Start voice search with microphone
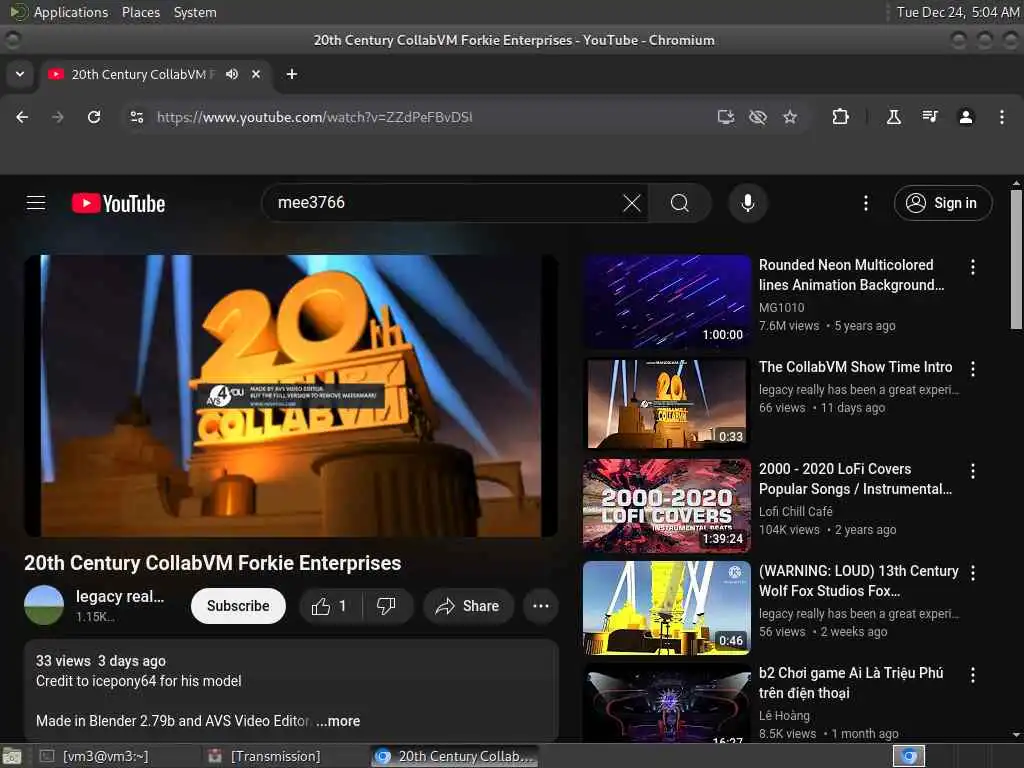 (x=748, y=203)
